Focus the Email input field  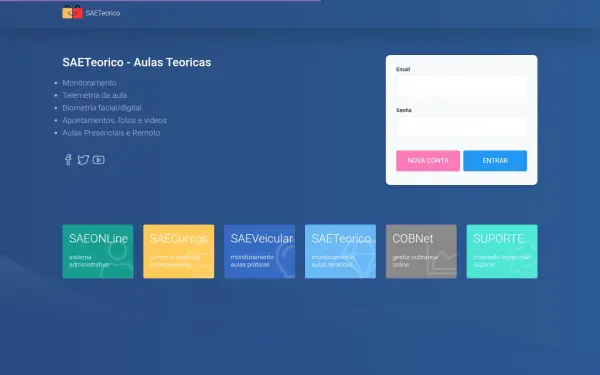click(461, 86)
